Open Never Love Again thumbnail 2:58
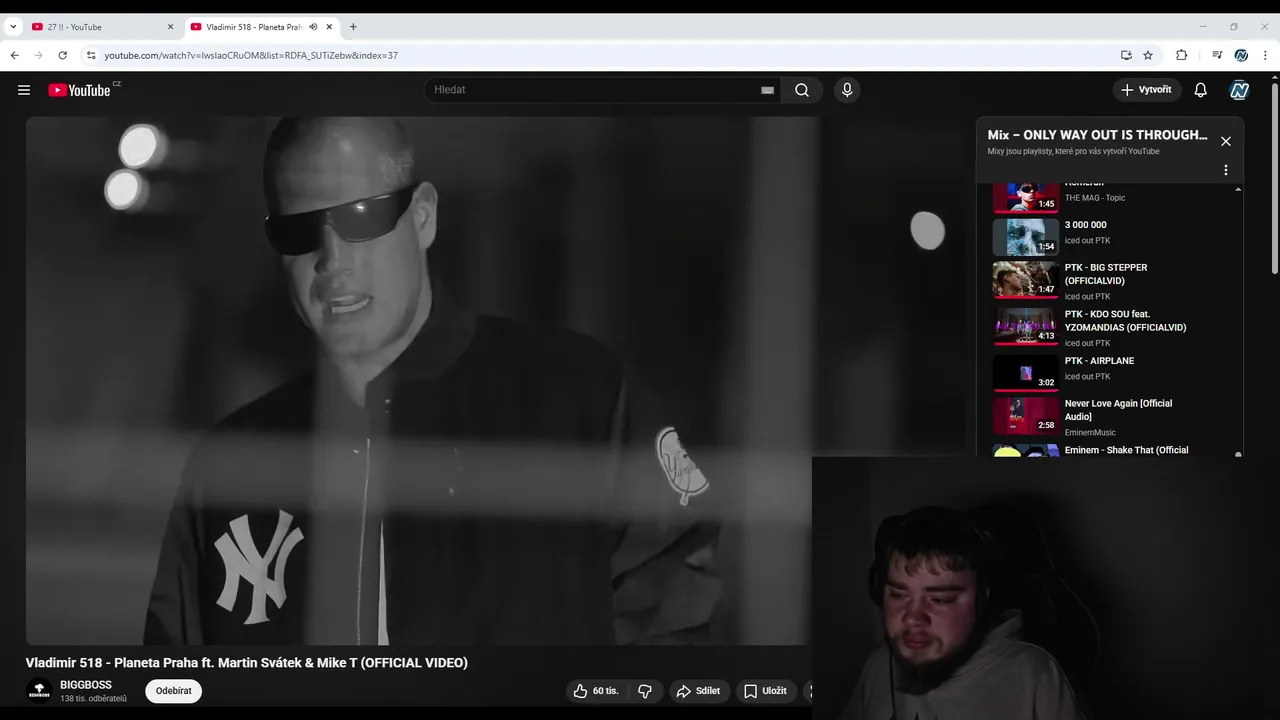1280x720 pixels. (1025, 416)
